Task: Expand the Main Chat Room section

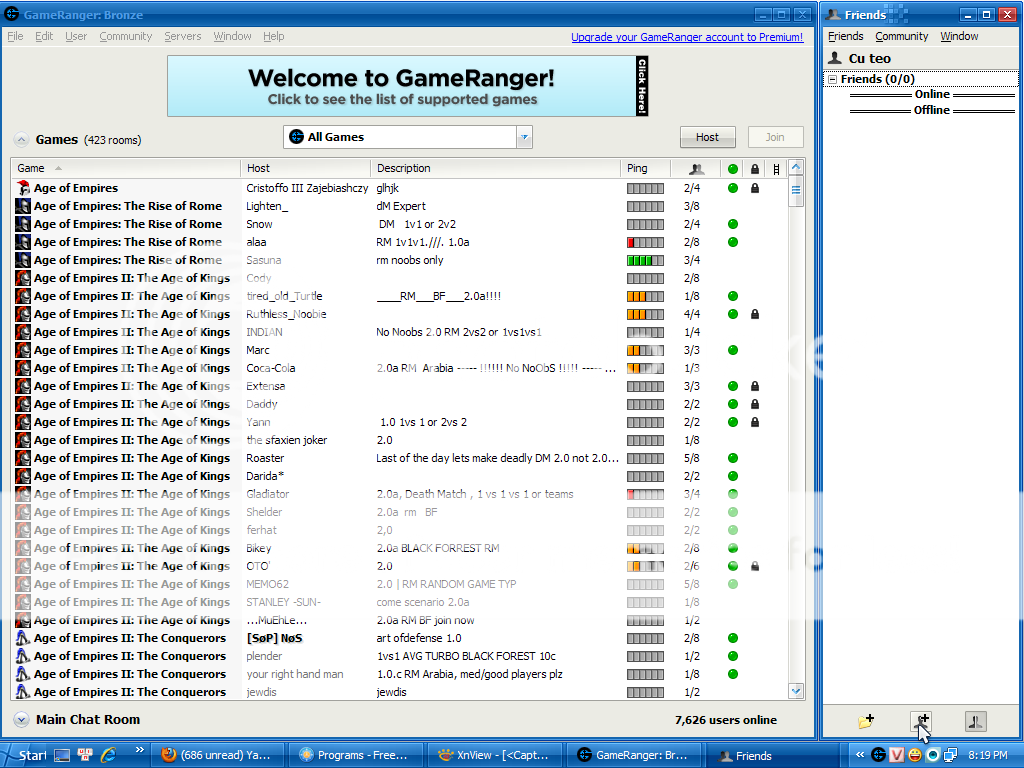Action: 22,720
